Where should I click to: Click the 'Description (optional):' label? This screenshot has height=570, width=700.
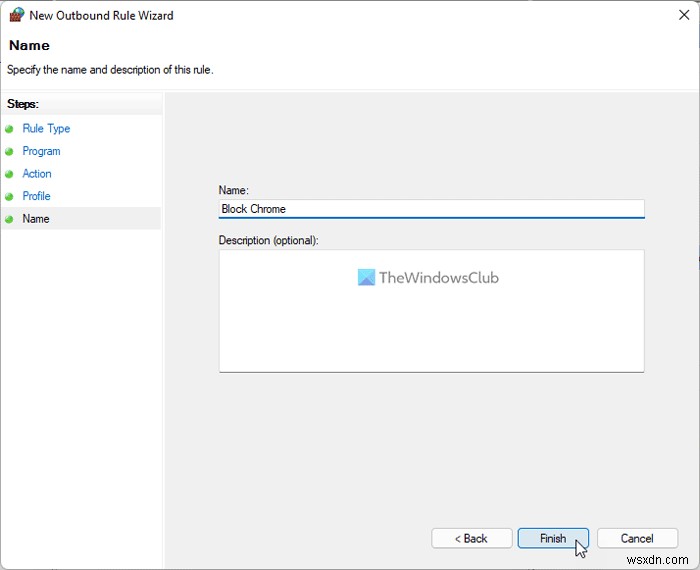pos(268,240)
